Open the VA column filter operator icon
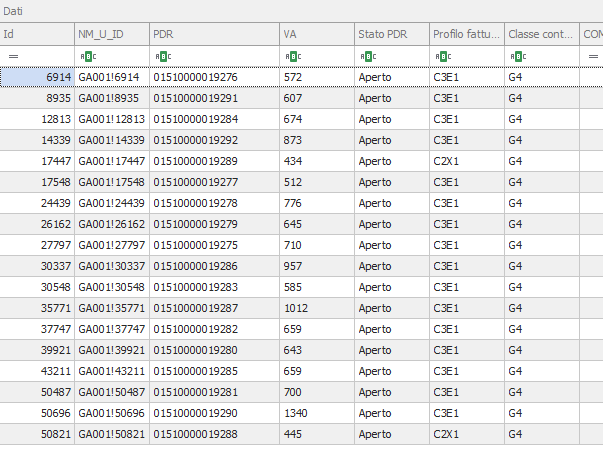 [293, 57]
